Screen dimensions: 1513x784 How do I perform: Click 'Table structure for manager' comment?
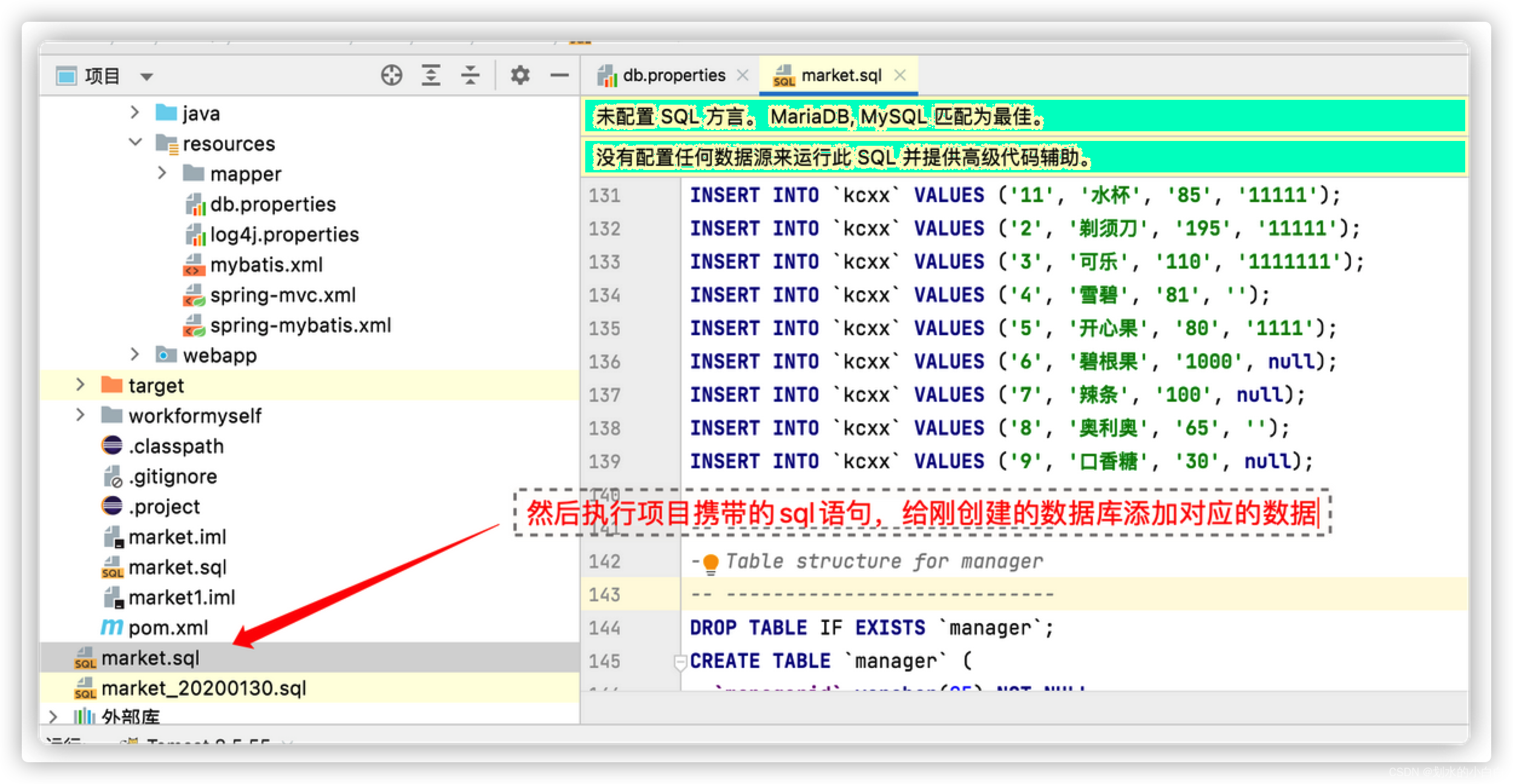tap(884, 561)
